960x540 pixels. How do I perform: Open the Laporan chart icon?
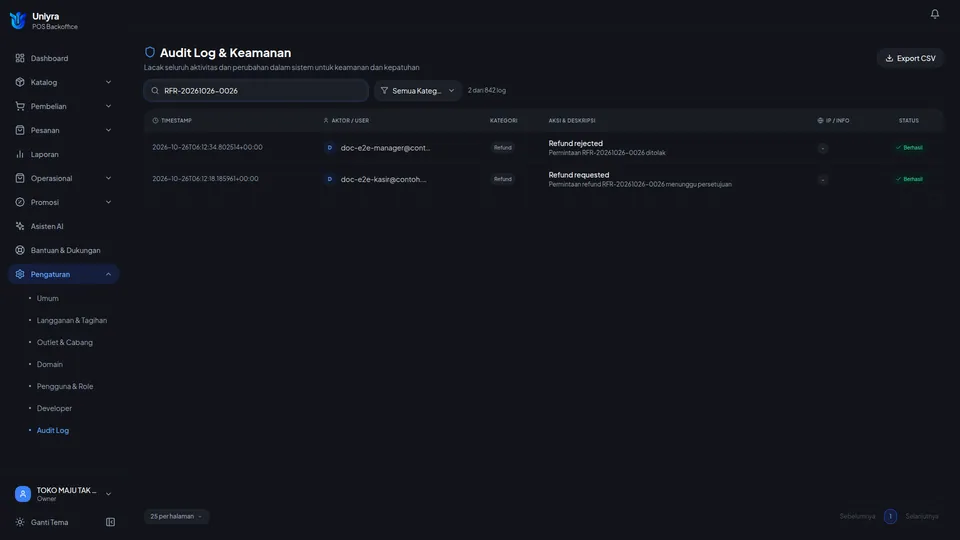[20, 154]
